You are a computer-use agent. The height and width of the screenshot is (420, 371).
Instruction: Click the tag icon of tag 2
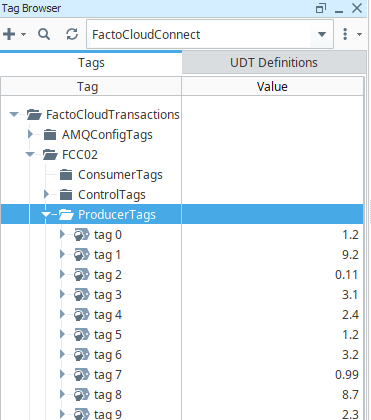(82, 275)
